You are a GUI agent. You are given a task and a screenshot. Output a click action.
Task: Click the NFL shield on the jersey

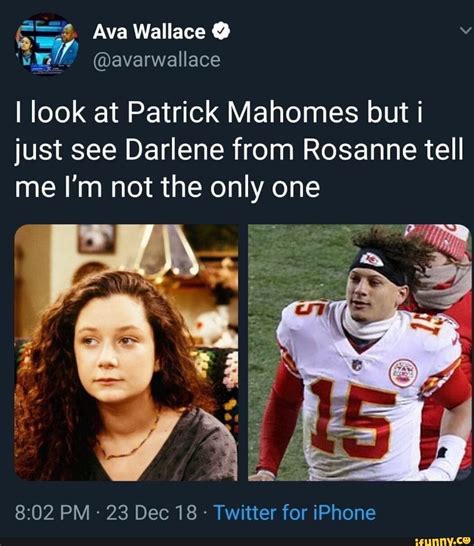tap(357, 365)
